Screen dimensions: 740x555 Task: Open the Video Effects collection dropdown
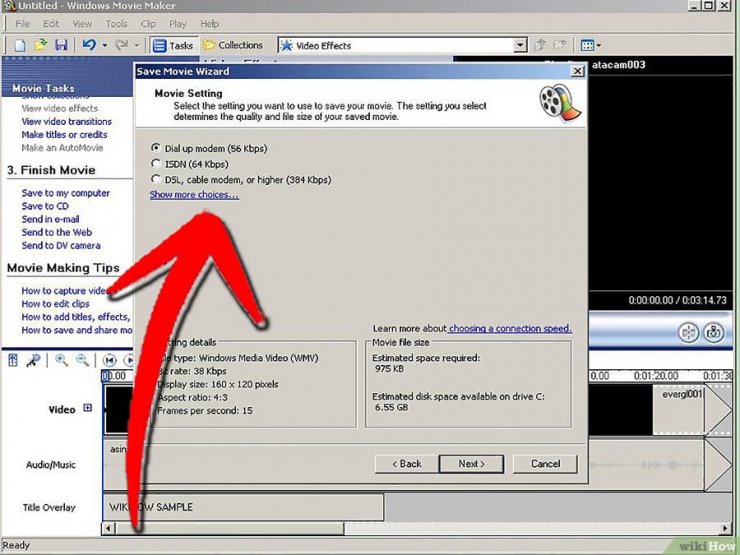520,46
